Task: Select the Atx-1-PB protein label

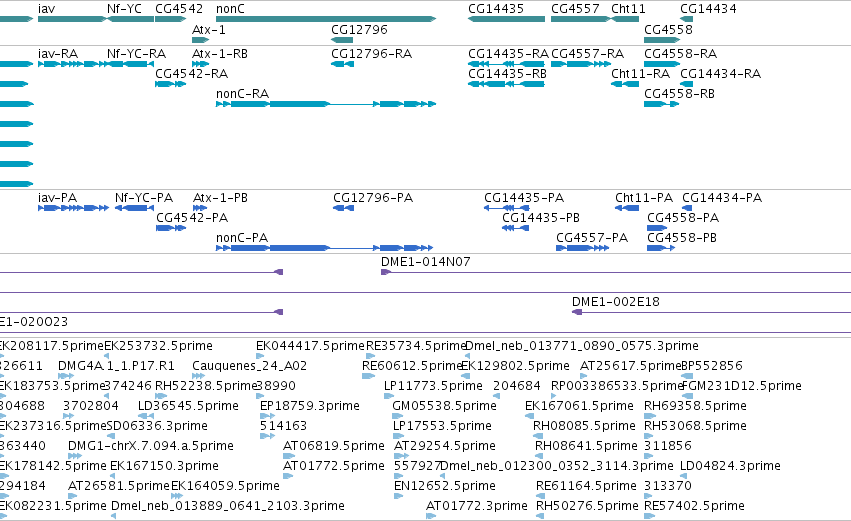Action: 220,198
